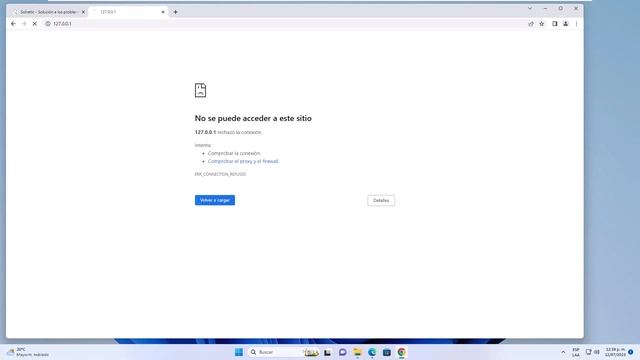The image size is (640, 360).
Task: Open the Chrome profile avatar
Action: [566, 24]
